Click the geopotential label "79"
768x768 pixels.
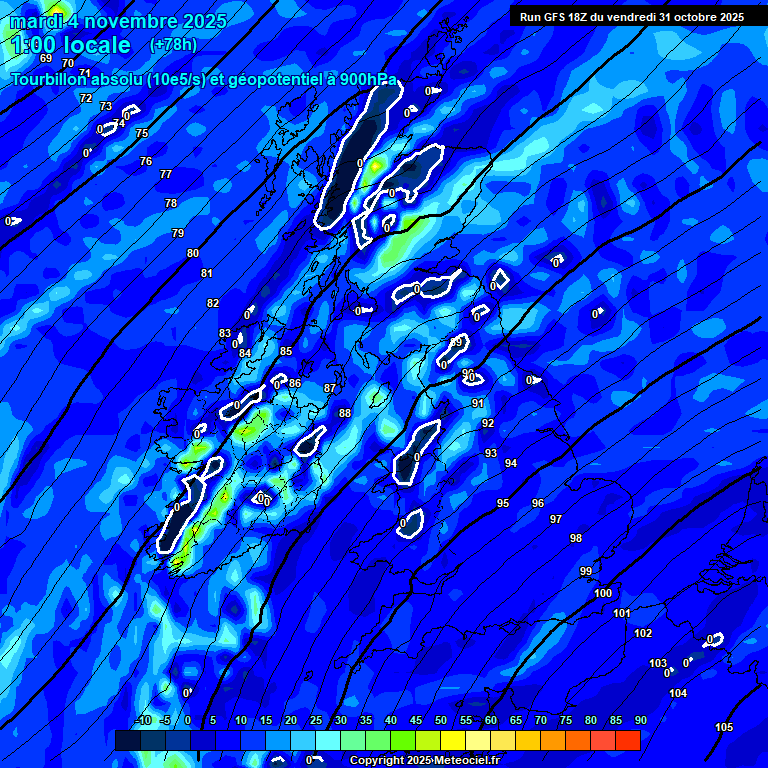coord(178,233)
